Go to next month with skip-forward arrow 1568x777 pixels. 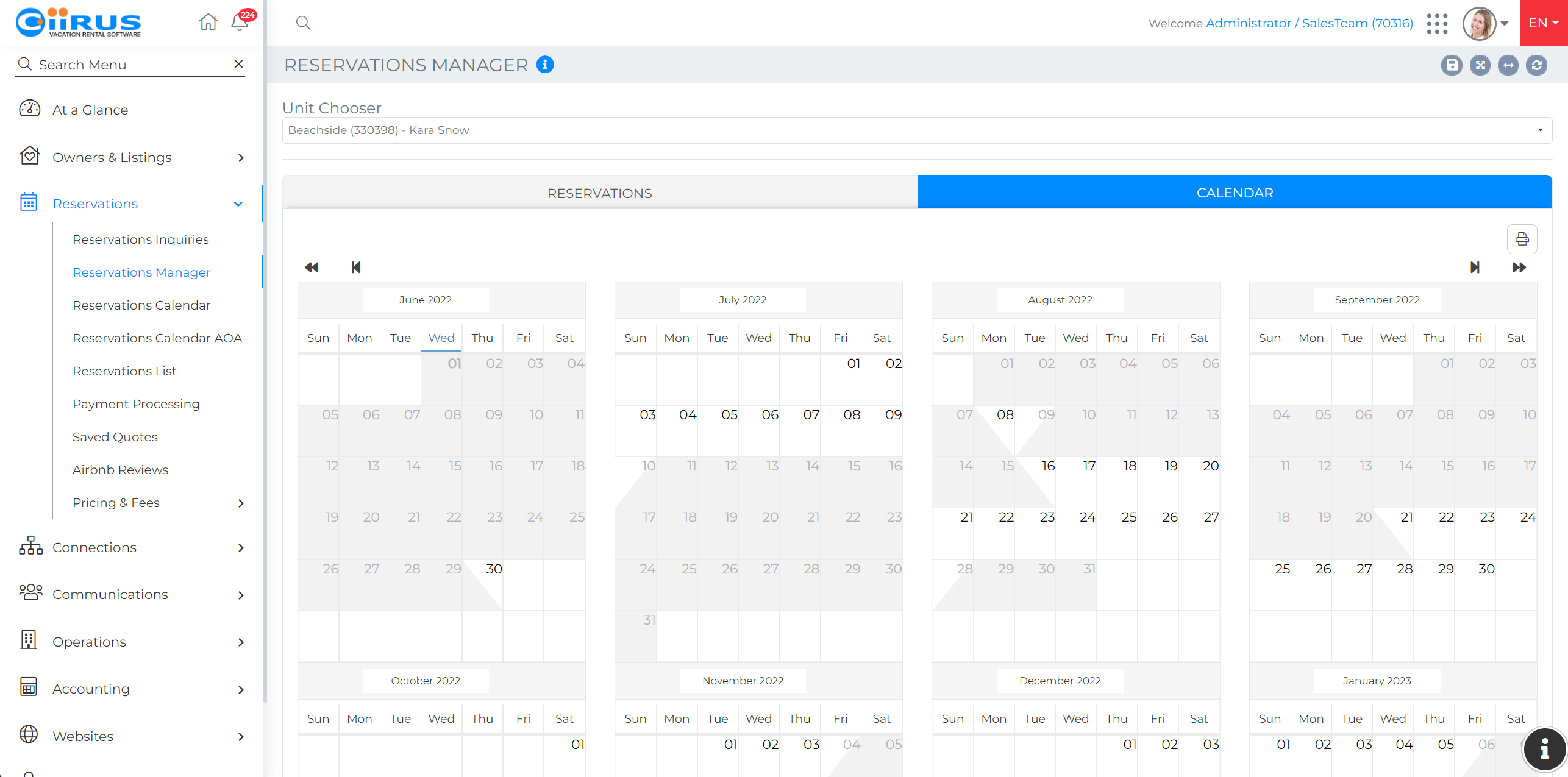[x=1475, y=268]
